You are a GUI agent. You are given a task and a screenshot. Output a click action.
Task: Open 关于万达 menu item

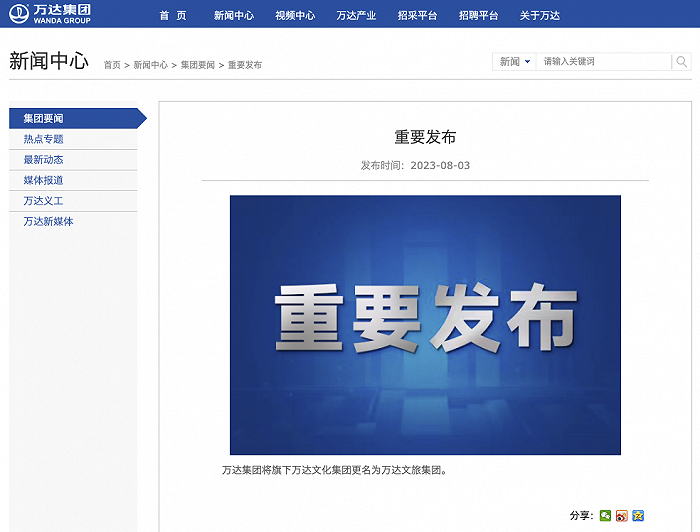coord(540,16)
